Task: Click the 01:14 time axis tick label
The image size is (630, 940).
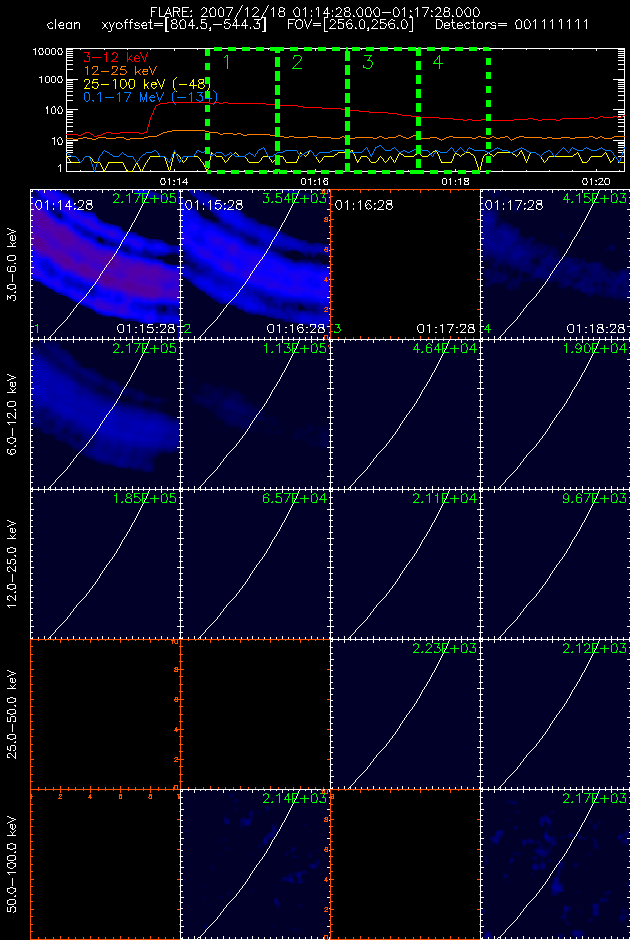Action: [174, 181]
